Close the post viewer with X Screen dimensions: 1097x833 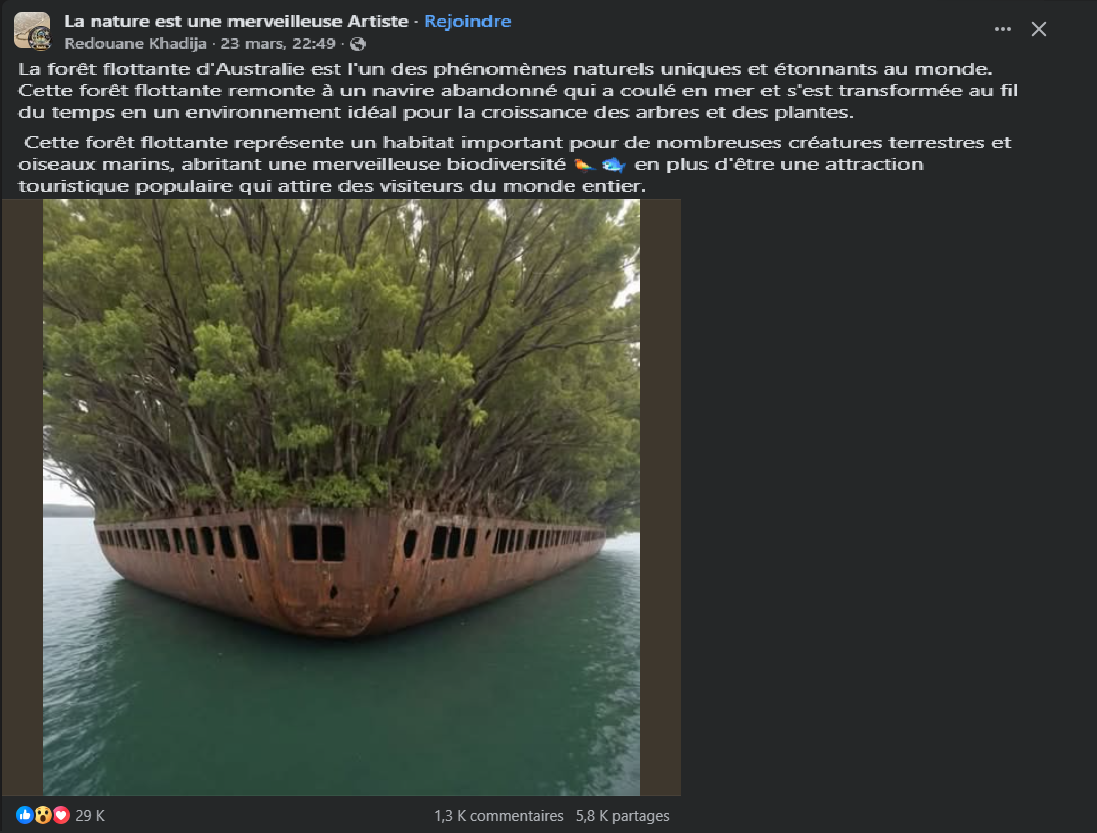tap(1039, 29)
